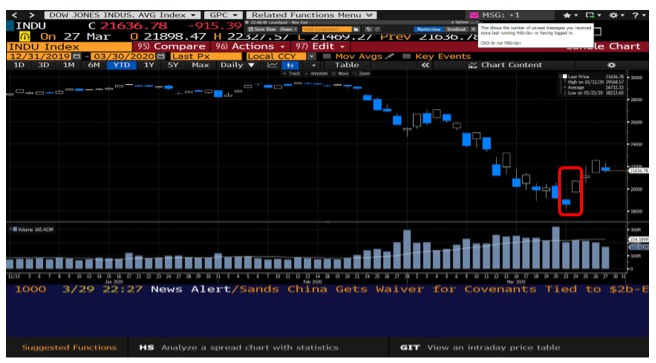Select the Max range tab
This screenshot has width=656, height=363.
point(200,65)
